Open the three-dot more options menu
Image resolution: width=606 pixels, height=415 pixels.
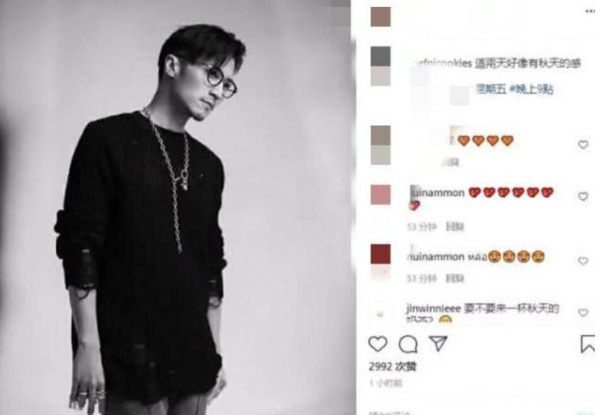pos(590,12)
